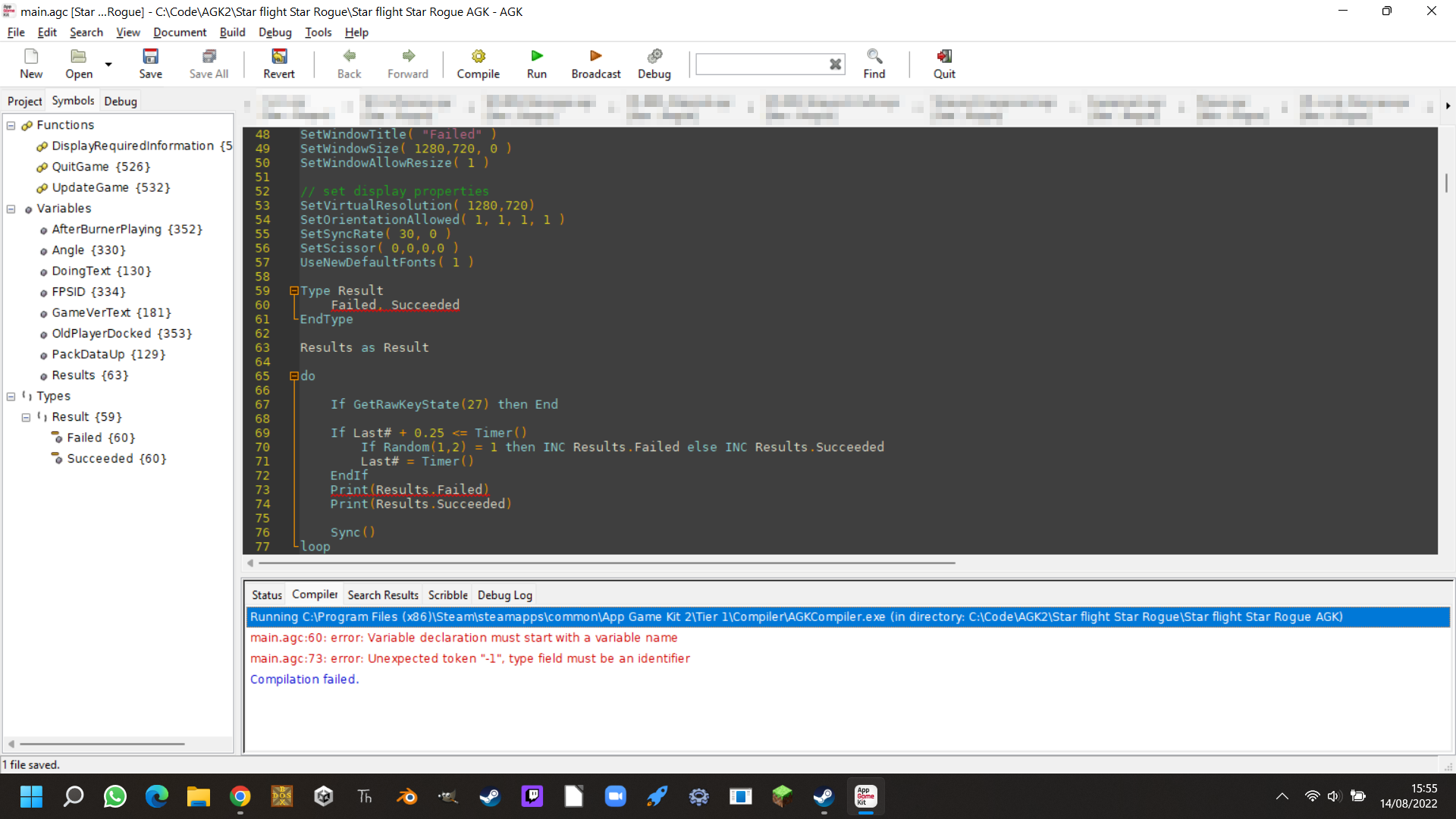Select Results {63} variable
The height and width of the screenshot is (819, 1456).
tap(83, 375)
